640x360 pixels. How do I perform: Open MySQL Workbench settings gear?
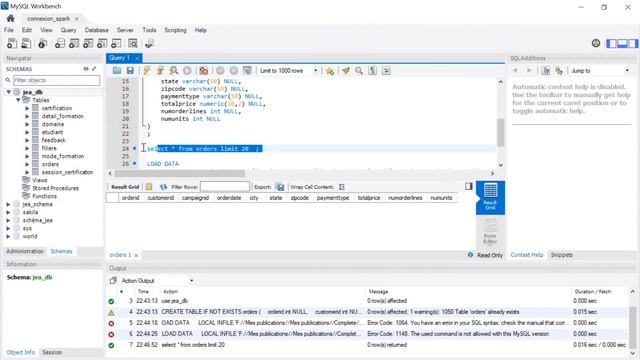click(x=596, y=43)
